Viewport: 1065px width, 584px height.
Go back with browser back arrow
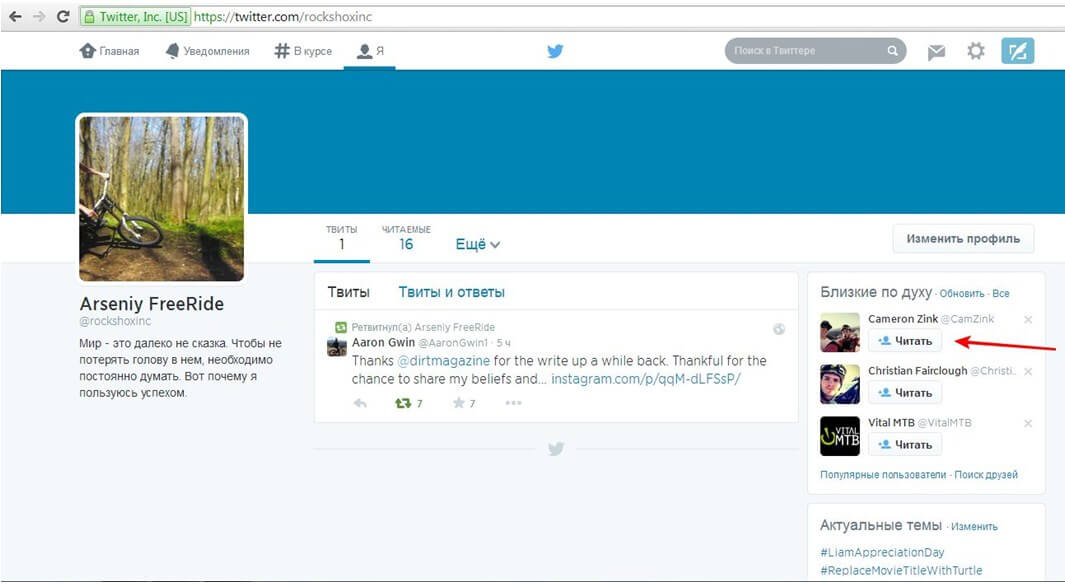[x=15, y=16]
